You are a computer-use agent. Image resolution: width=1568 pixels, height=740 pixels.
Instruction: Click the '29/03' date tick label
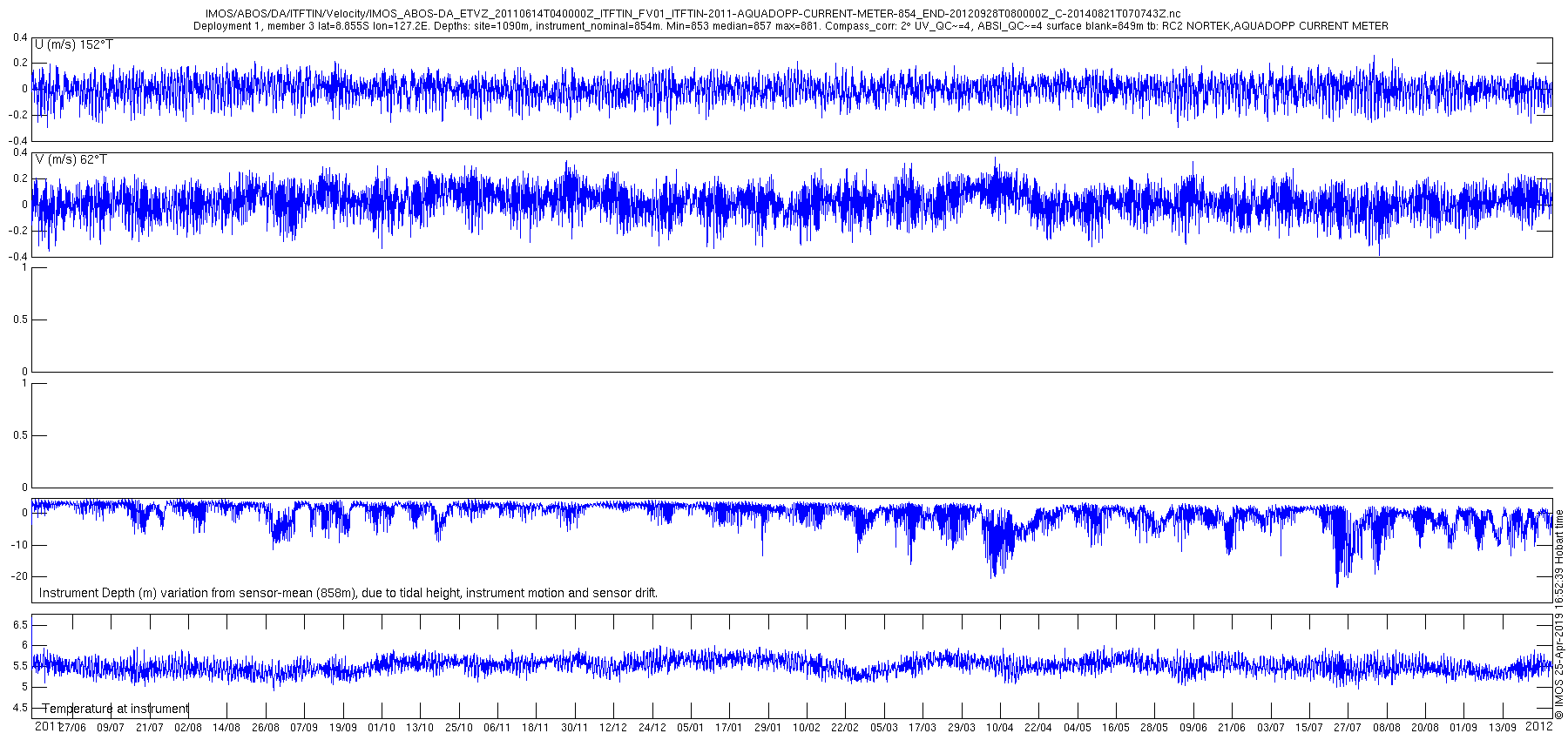tap(962, 728)
